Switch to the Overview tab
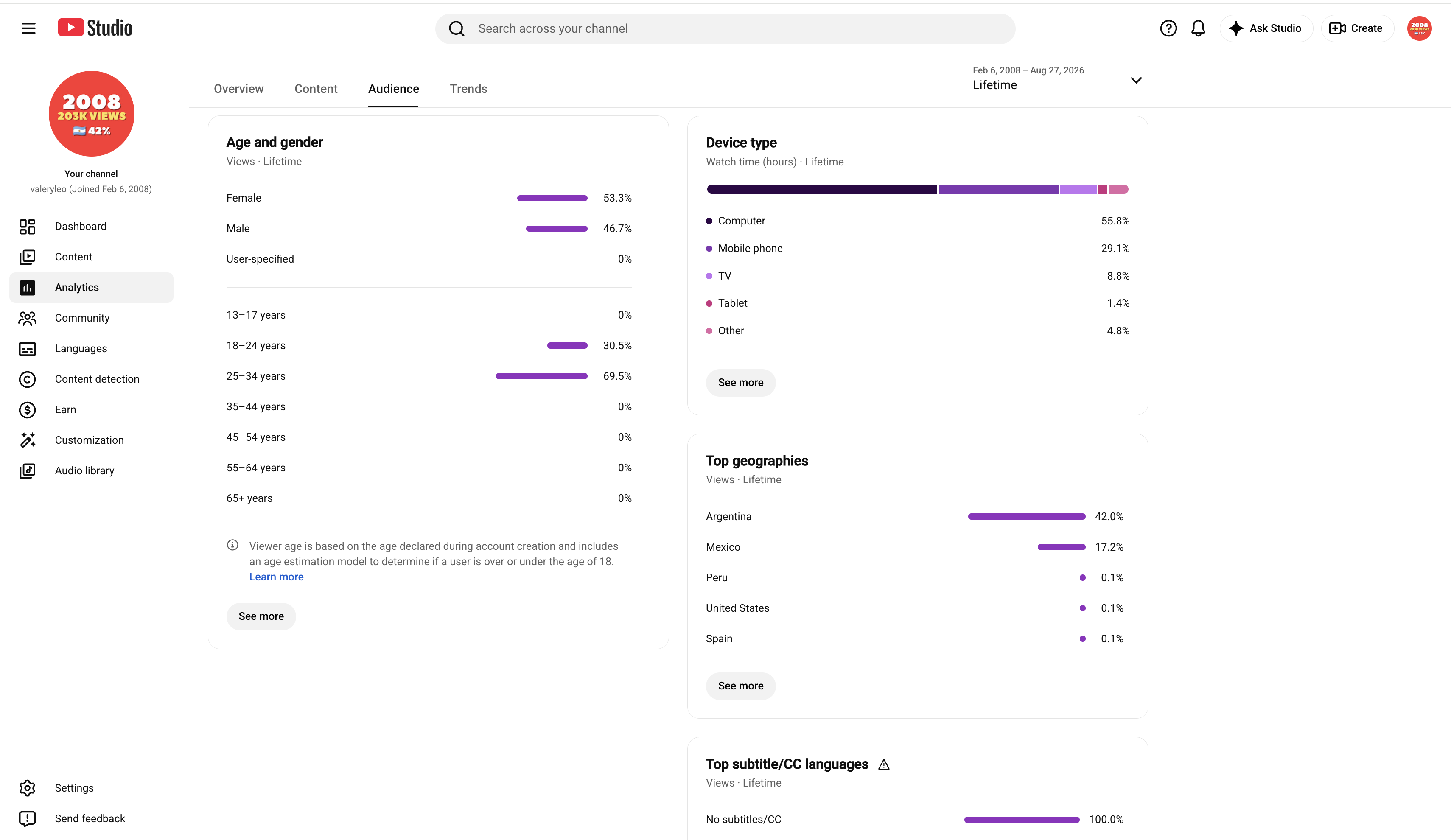Viewport: 1451px width, 840px height. point(238,89)
